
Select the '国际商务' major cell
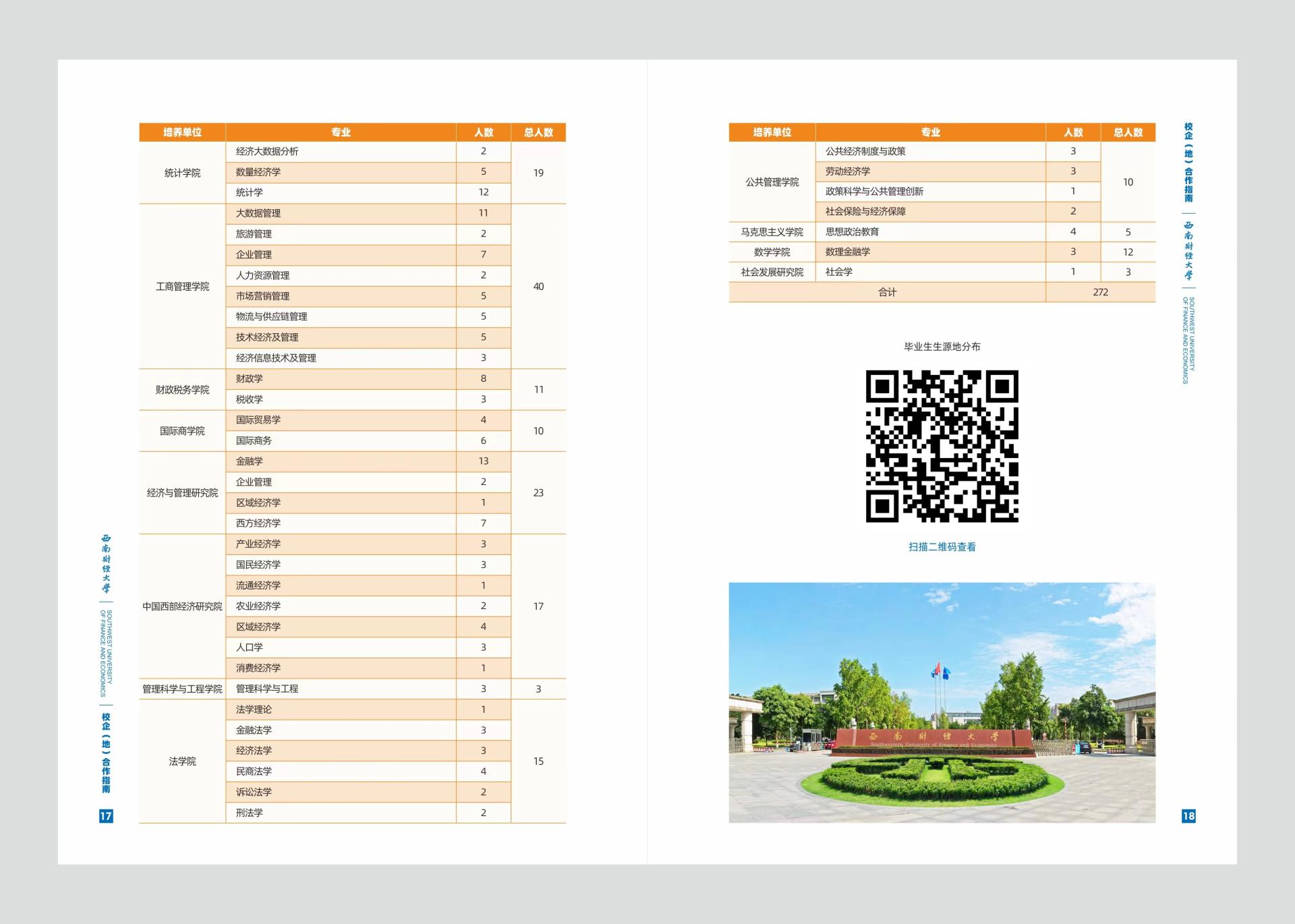[341, 440]
